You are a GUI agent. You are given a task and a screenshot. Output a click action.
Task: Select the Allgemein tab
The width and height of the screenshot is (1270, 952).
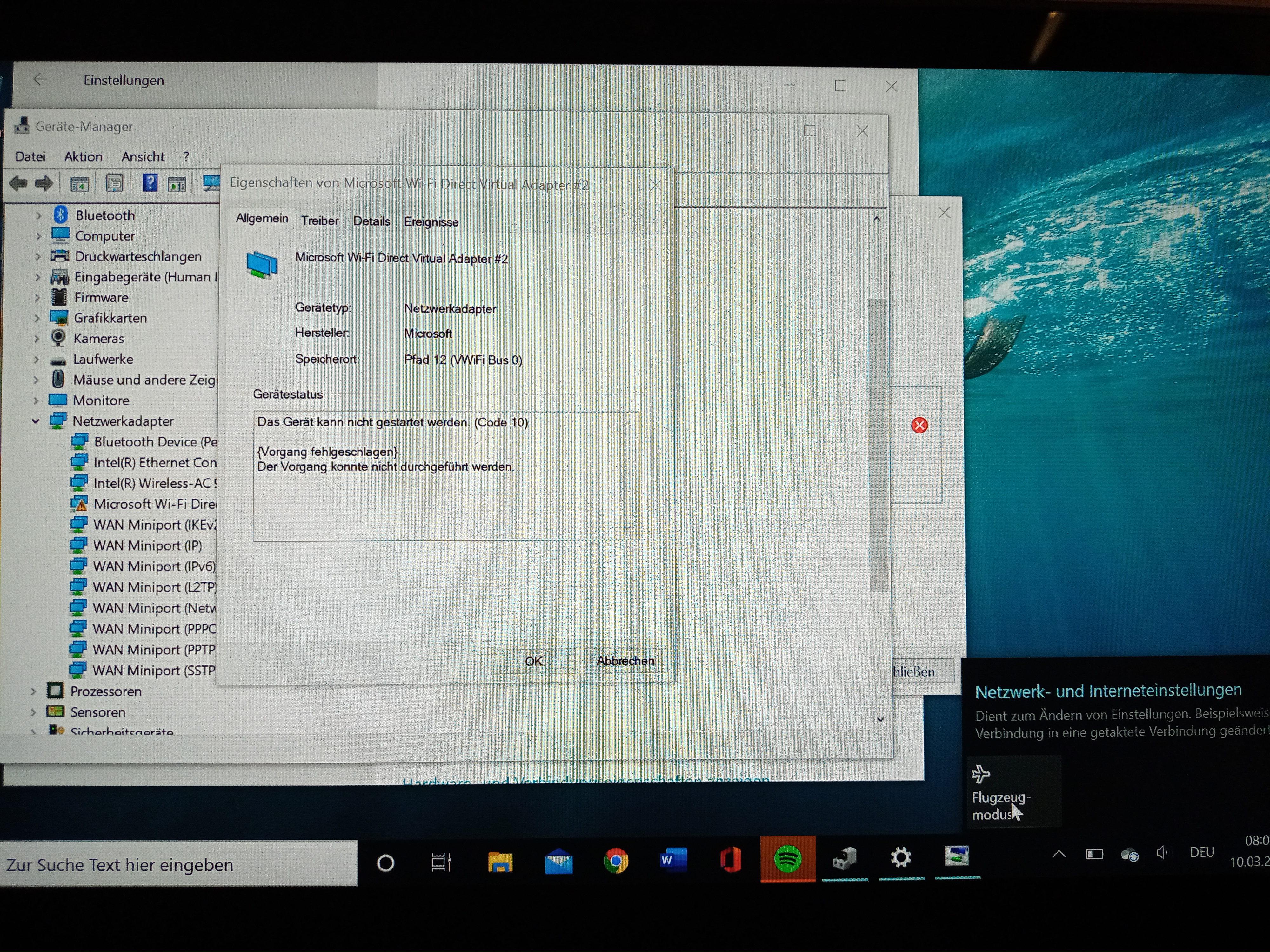coord(262,219)
